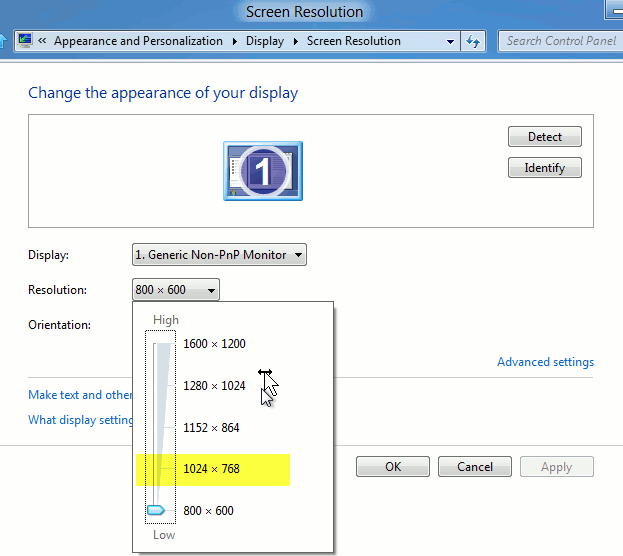This screenshot has width=623, height=556.
Task: Click the Search Control Panel field
Action: click(561, 41)
